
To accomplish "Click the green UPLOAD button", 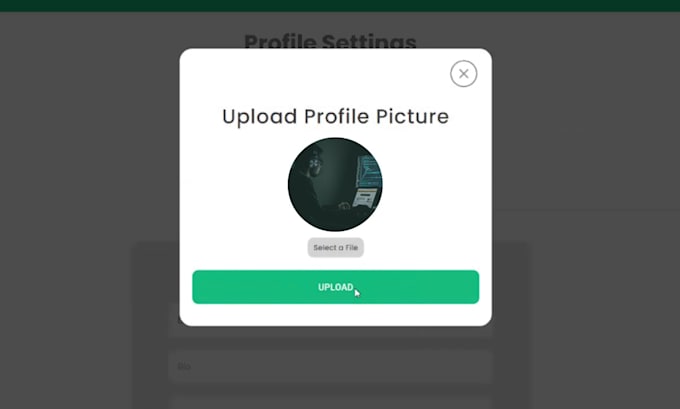I will point(336,287).
